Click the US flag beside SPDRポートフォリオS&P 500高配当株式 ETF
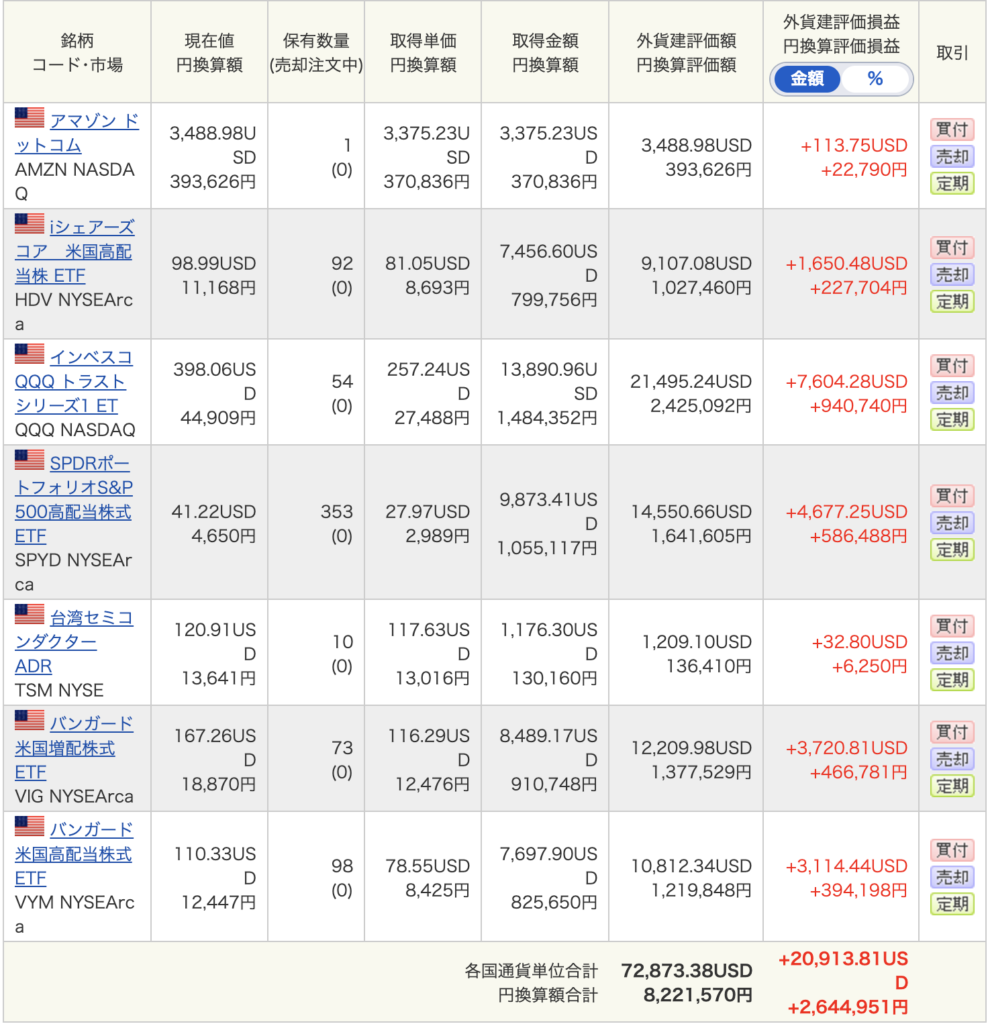Image resolution: width=988 pixels, height=1024 pixels. click(29, 460)
